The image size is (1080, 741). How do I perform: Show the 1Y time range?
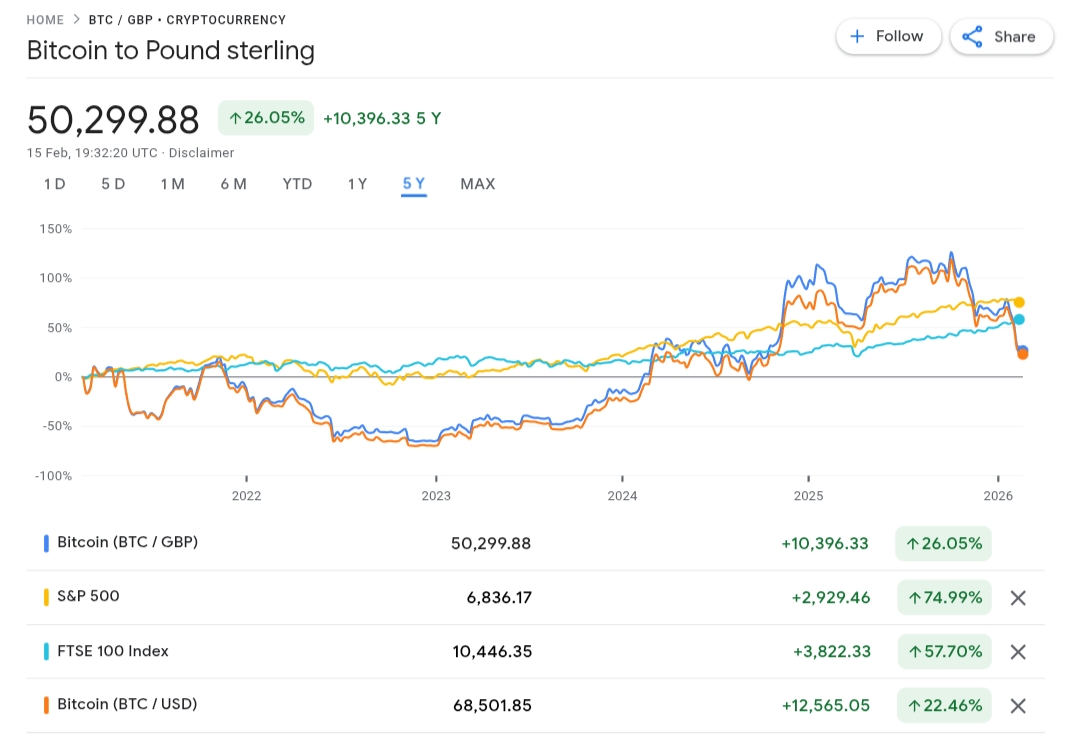357,184
